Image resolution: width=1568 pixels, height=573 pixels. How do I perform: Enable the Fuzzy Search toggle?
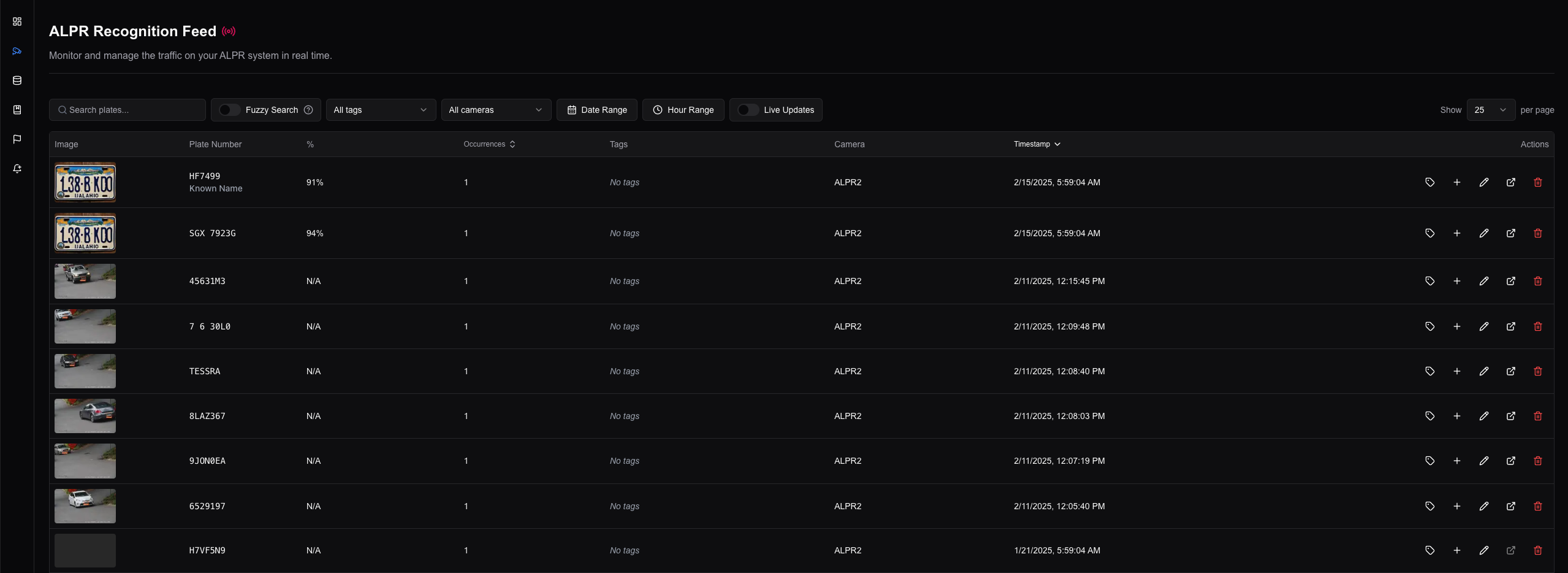pyautogui.click(x=229, y=110)
